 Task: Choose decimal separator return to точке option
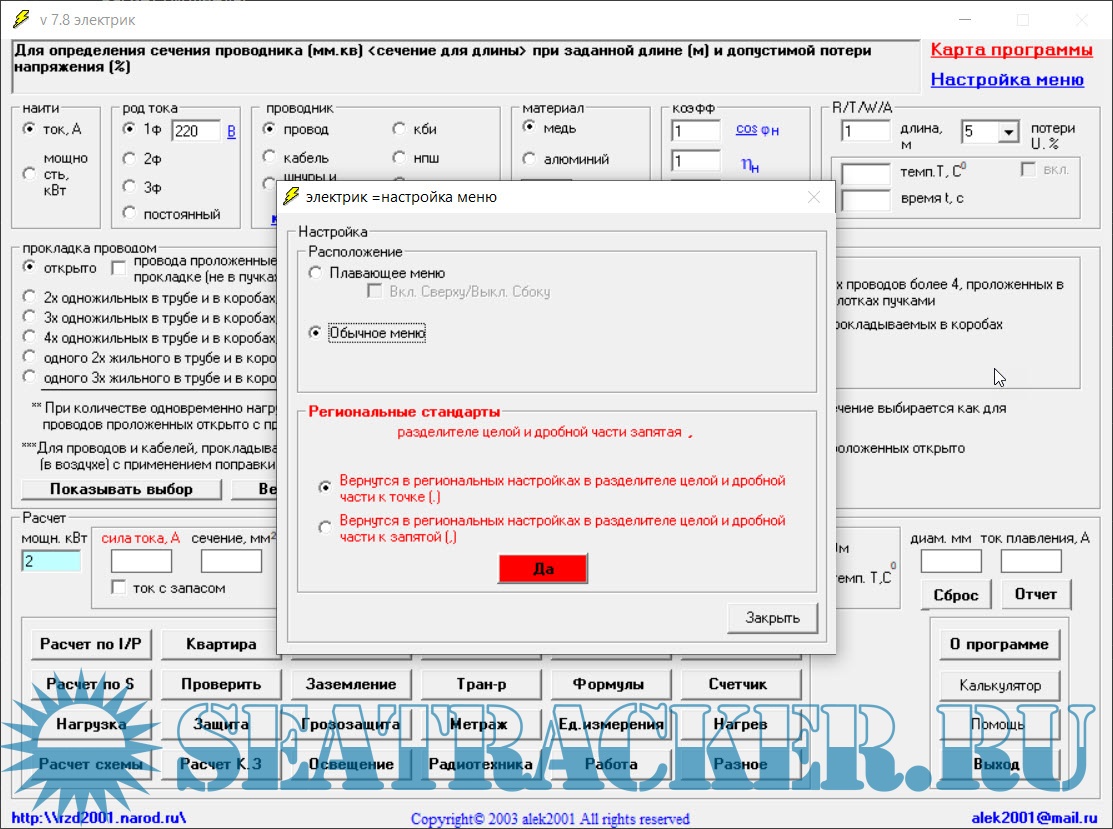point(324,487)
